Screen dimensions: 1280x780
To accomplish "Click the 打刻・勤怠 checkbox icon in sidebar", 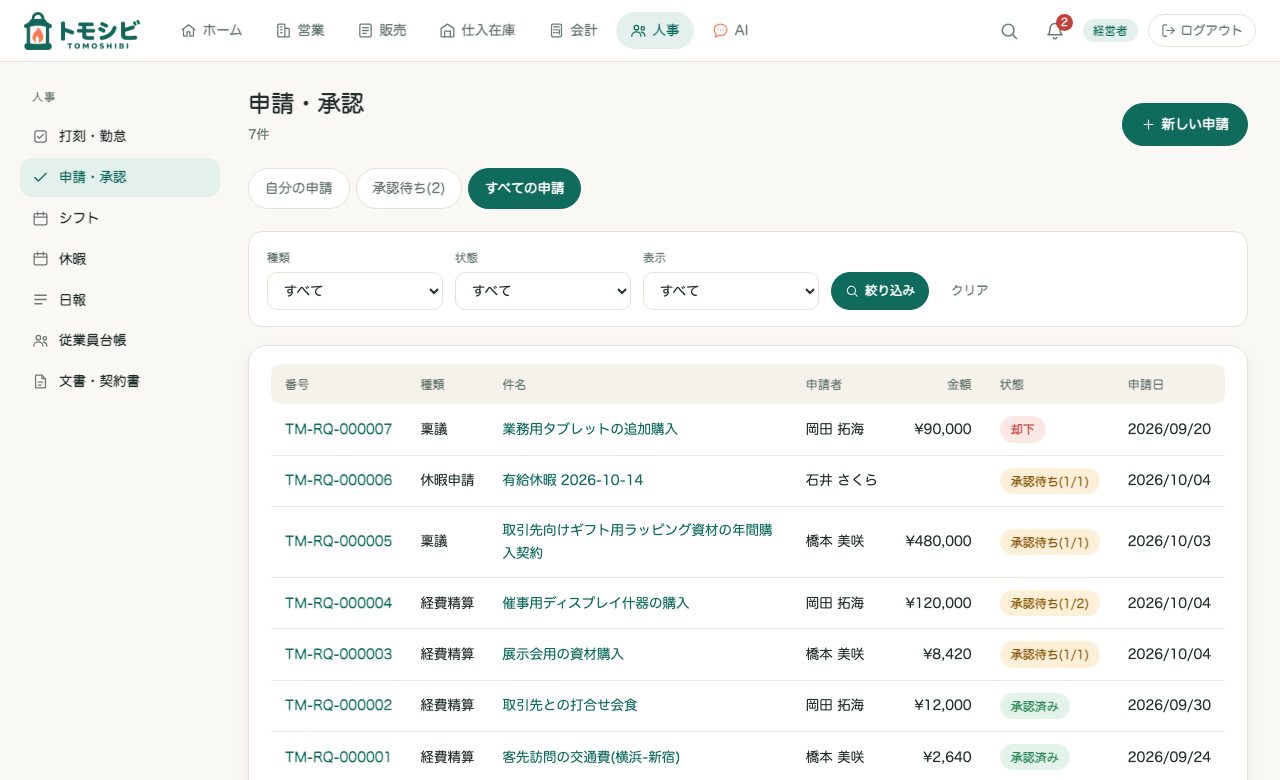I will tap(41, 136).
